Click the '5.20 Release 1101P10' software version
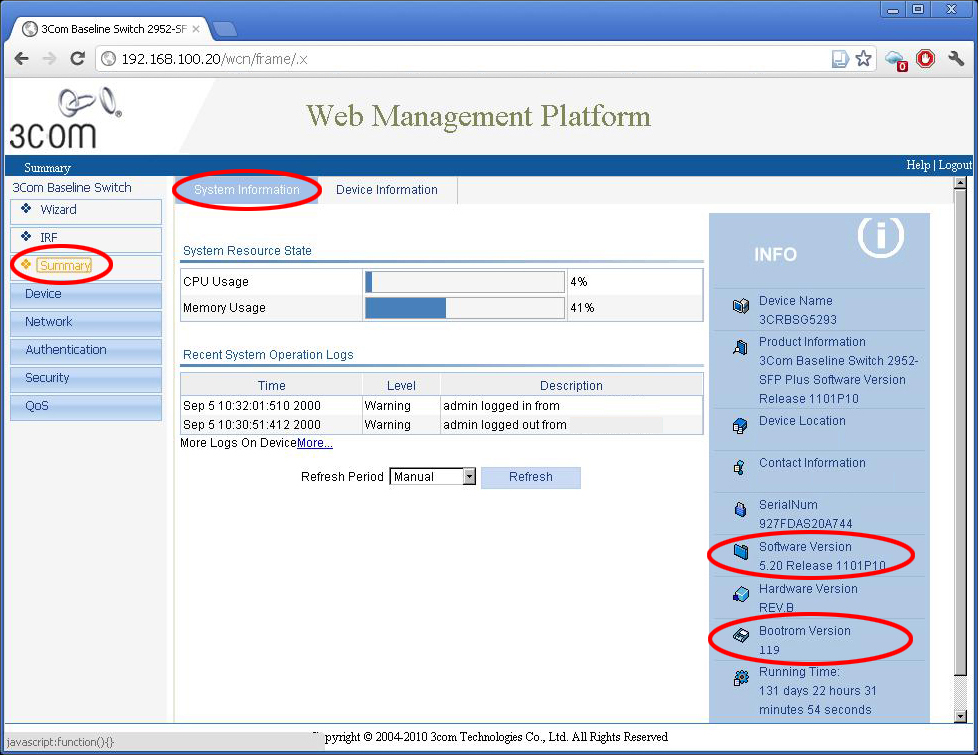978x755 pixels. coord(822,566)
